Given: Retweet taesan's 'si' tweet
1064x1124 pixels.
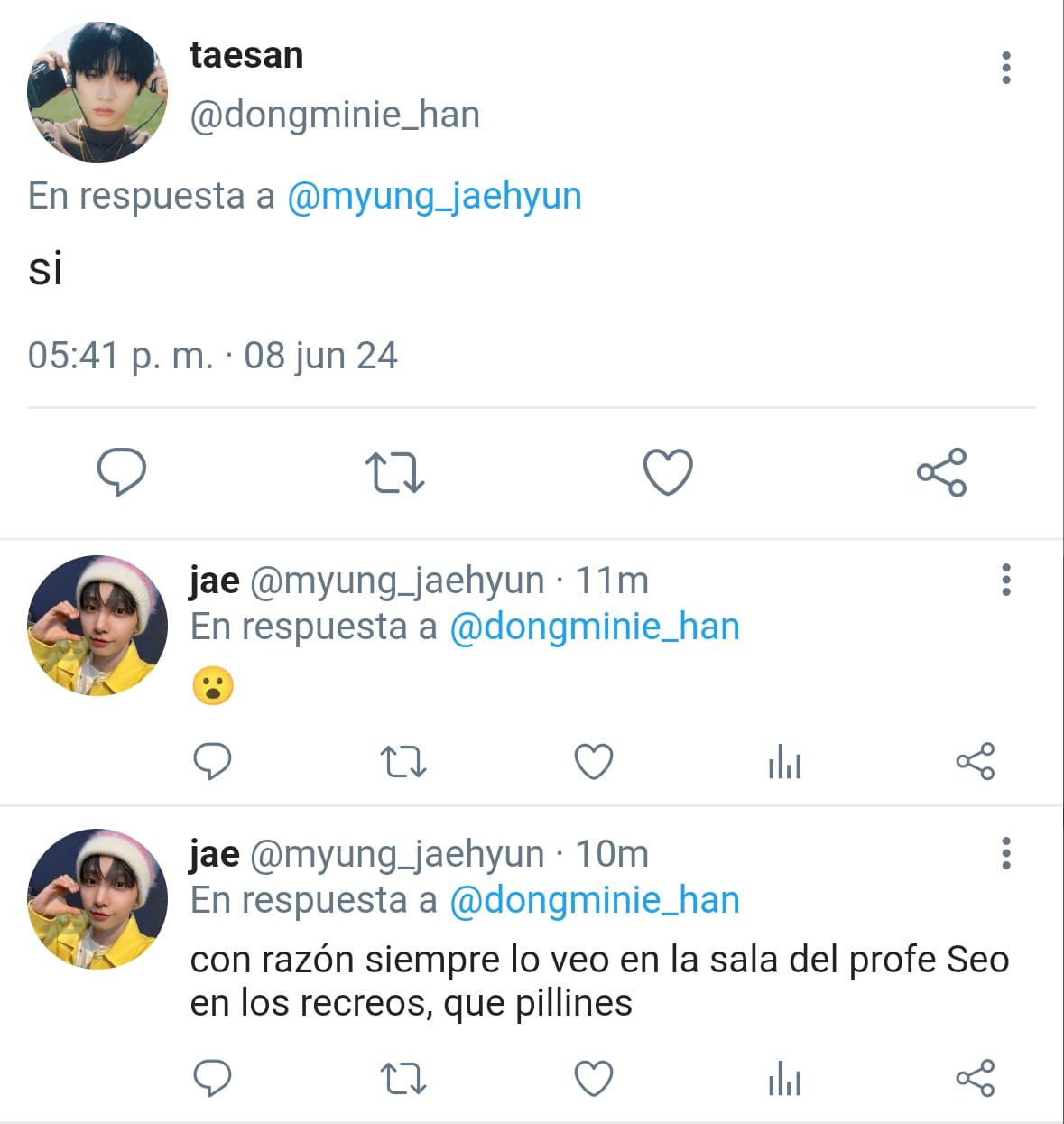Looking at the screenshot, I should (x=394, y=472).
